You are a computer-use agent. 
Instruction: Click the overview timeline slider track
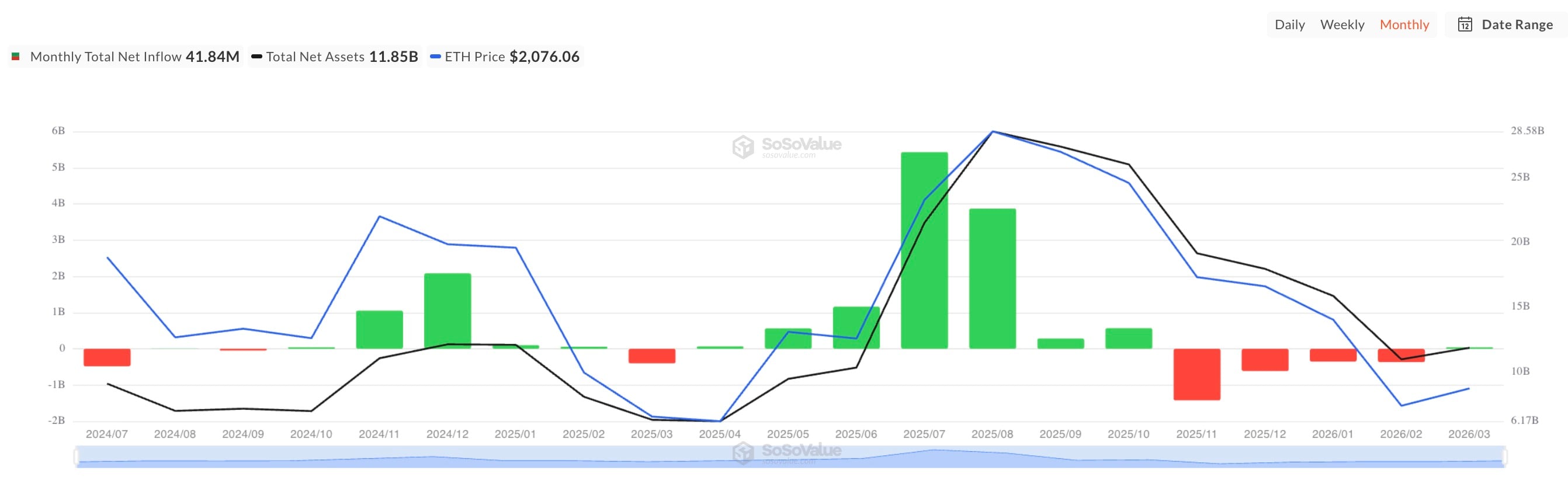point(548,456)
